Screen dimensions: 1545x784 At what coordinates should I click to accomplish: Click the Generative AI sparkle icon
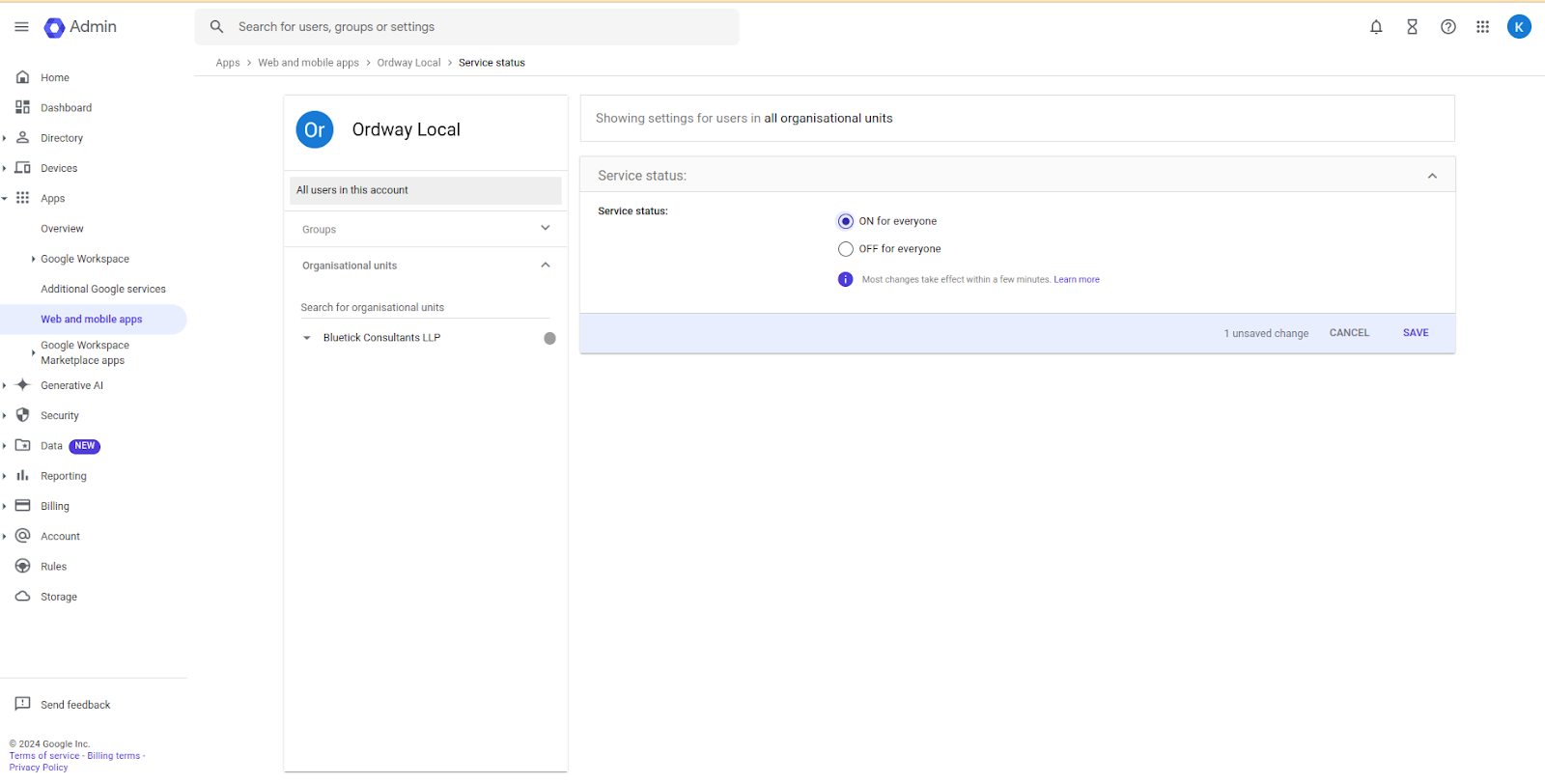coord(22,384)
